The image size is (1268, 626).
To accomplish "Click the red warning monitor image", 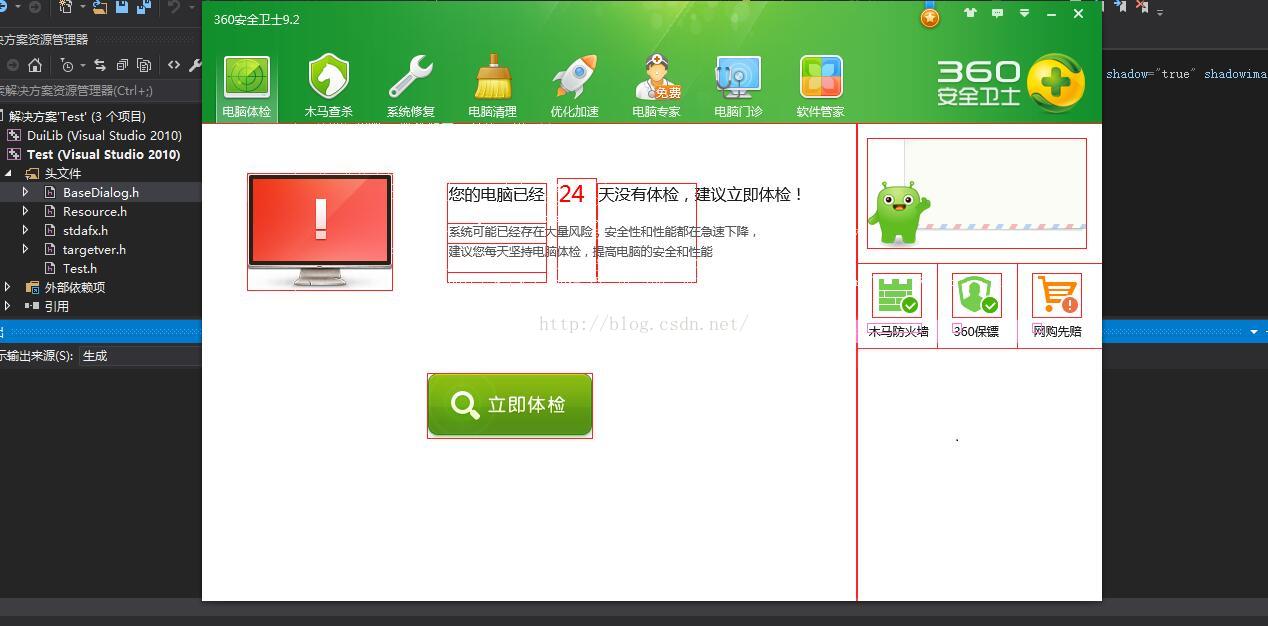I will (x=320, y=232).
